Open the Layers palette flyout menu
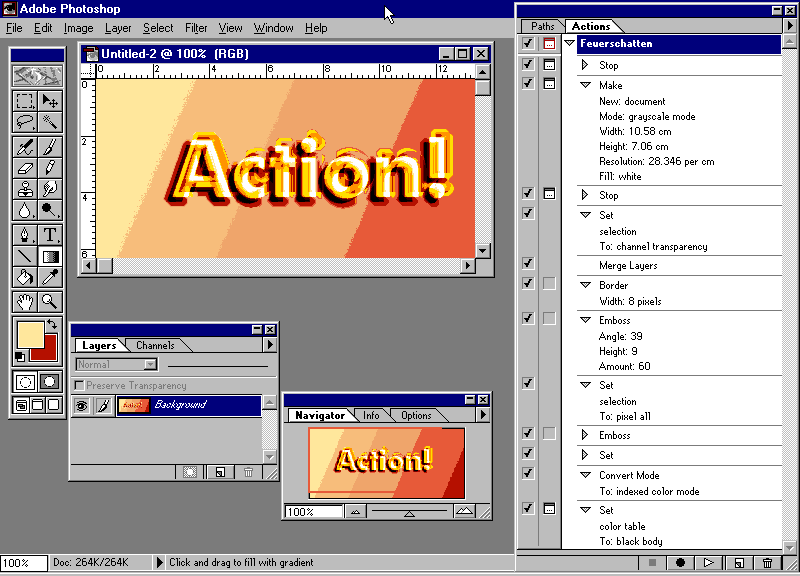 [x=270, y=345]
